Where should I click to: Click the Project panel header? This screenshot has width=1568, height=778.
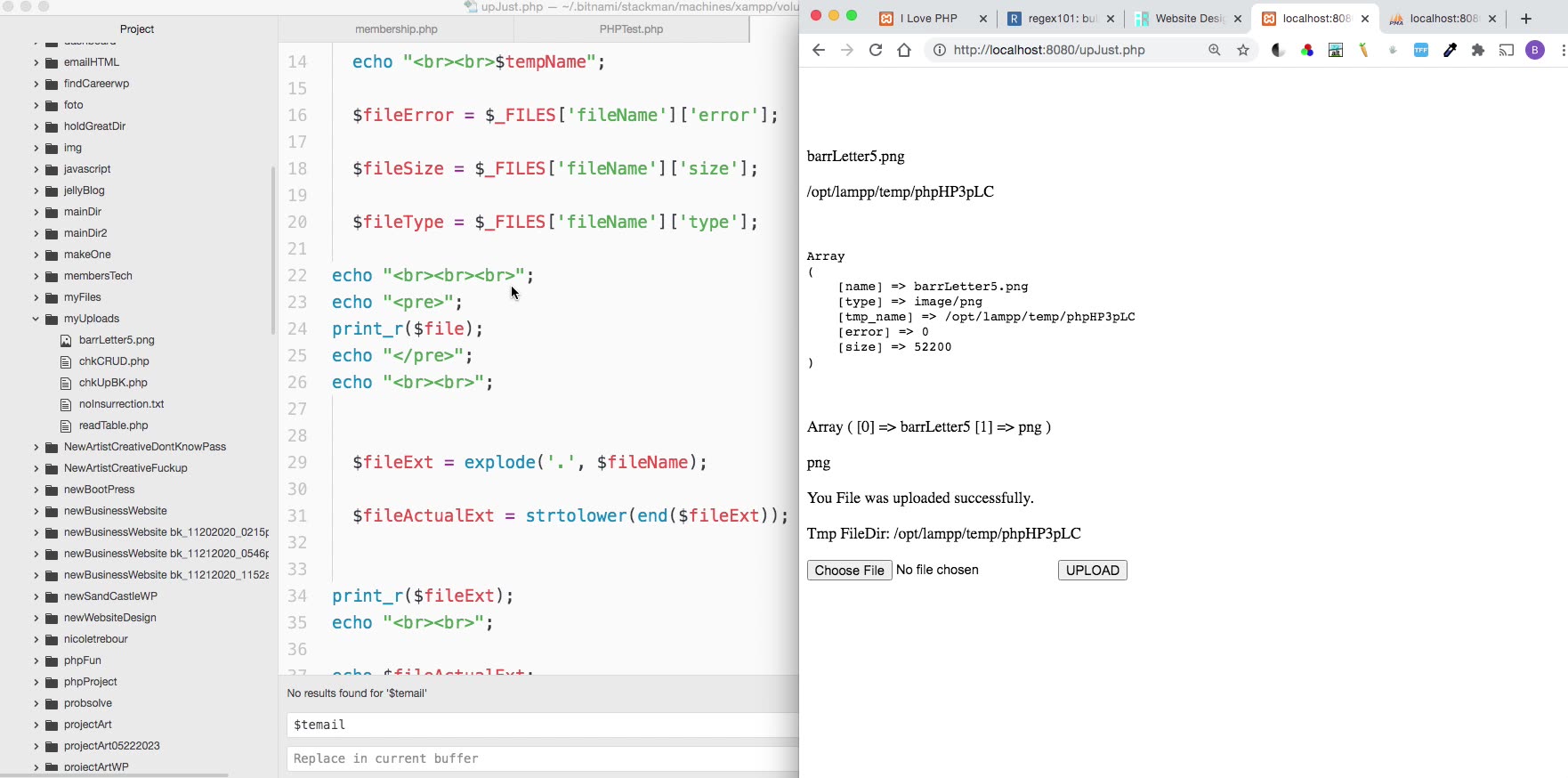pyautogui.click(x=137, y=29)
